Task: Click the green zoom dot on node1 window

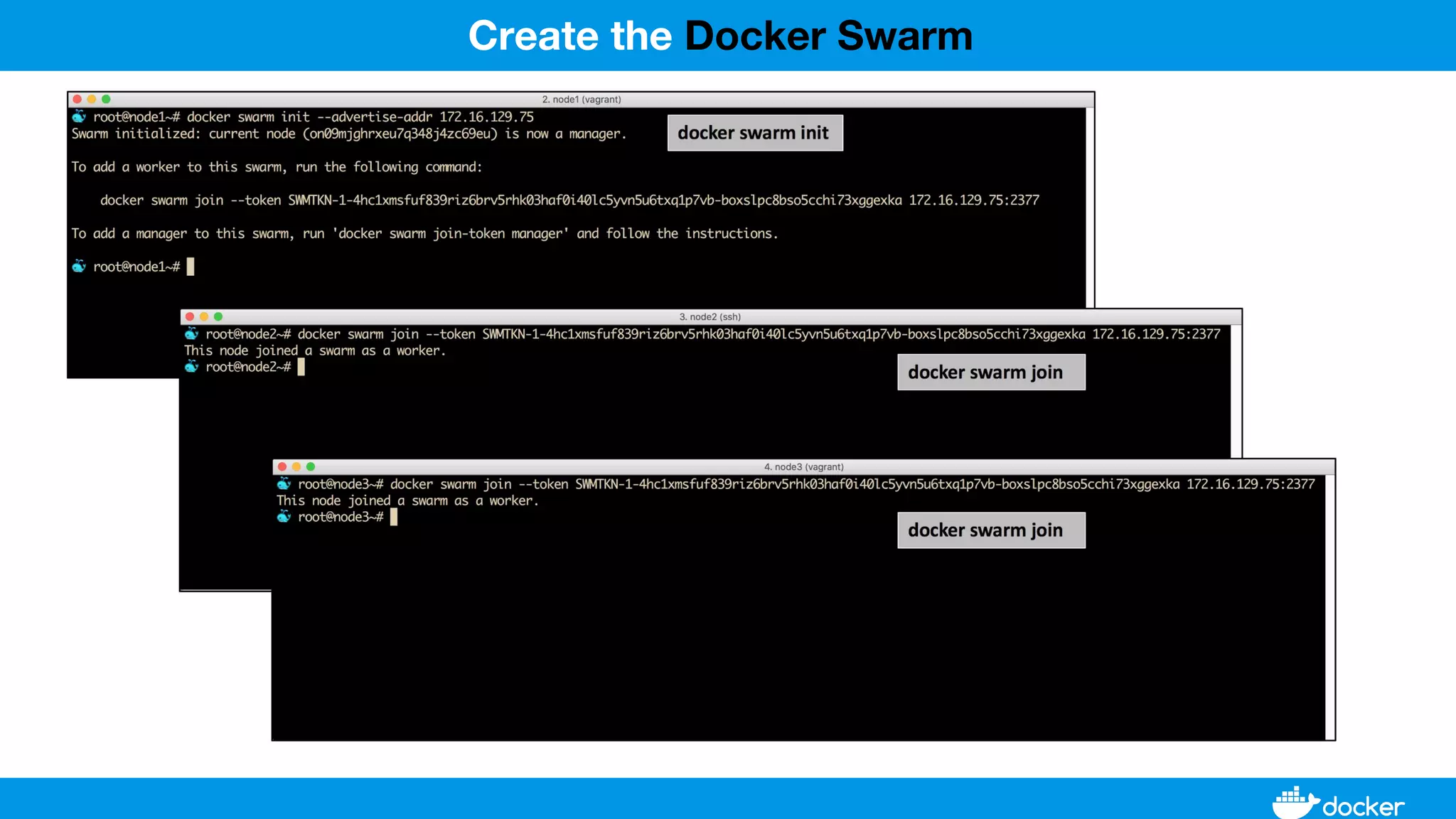Action: pos(106,100)
